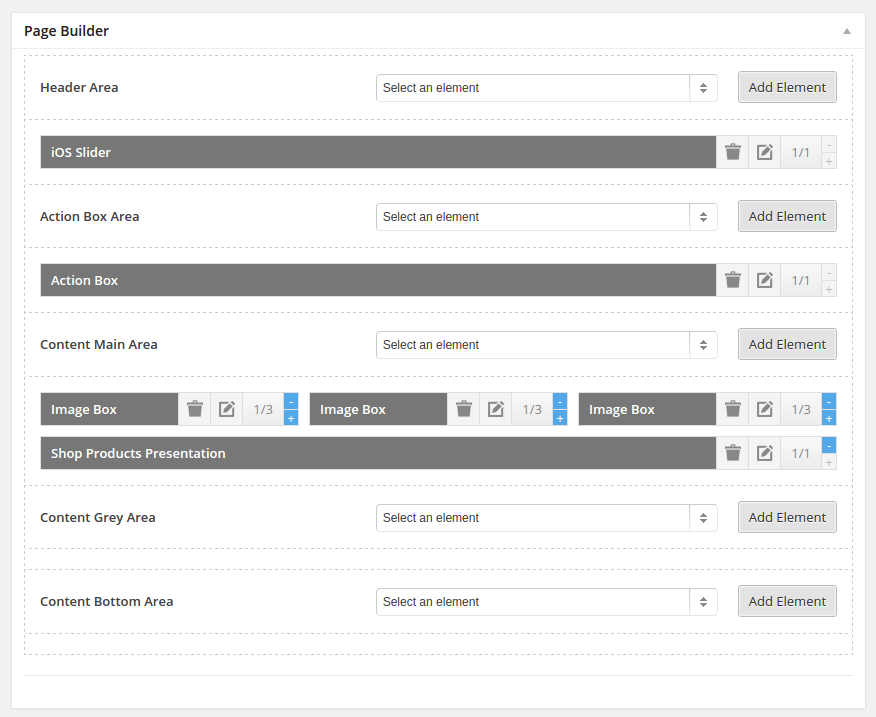Viewport: 876px width, 717px height.
Task: Edit the middle Image Box
Action: (496, 409)
